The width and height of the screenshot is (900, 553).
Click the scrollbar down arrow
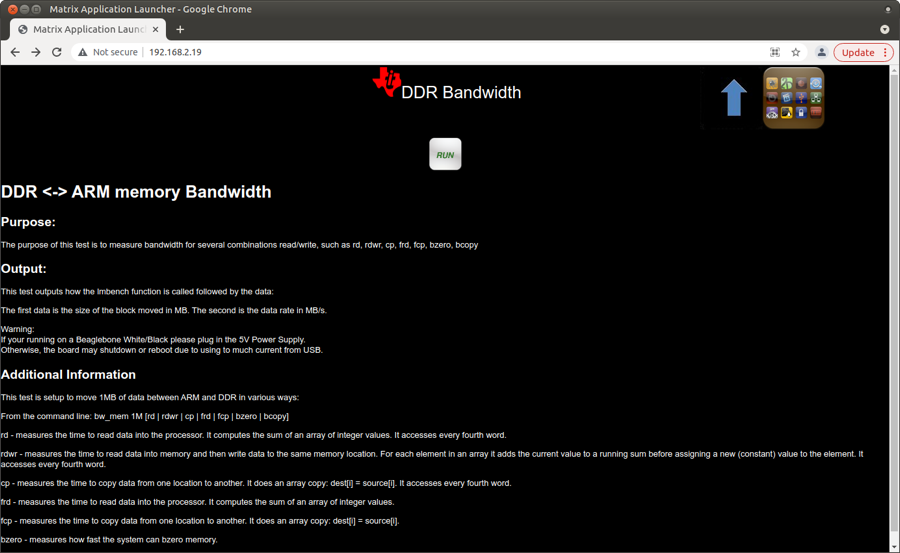(894, 546)
